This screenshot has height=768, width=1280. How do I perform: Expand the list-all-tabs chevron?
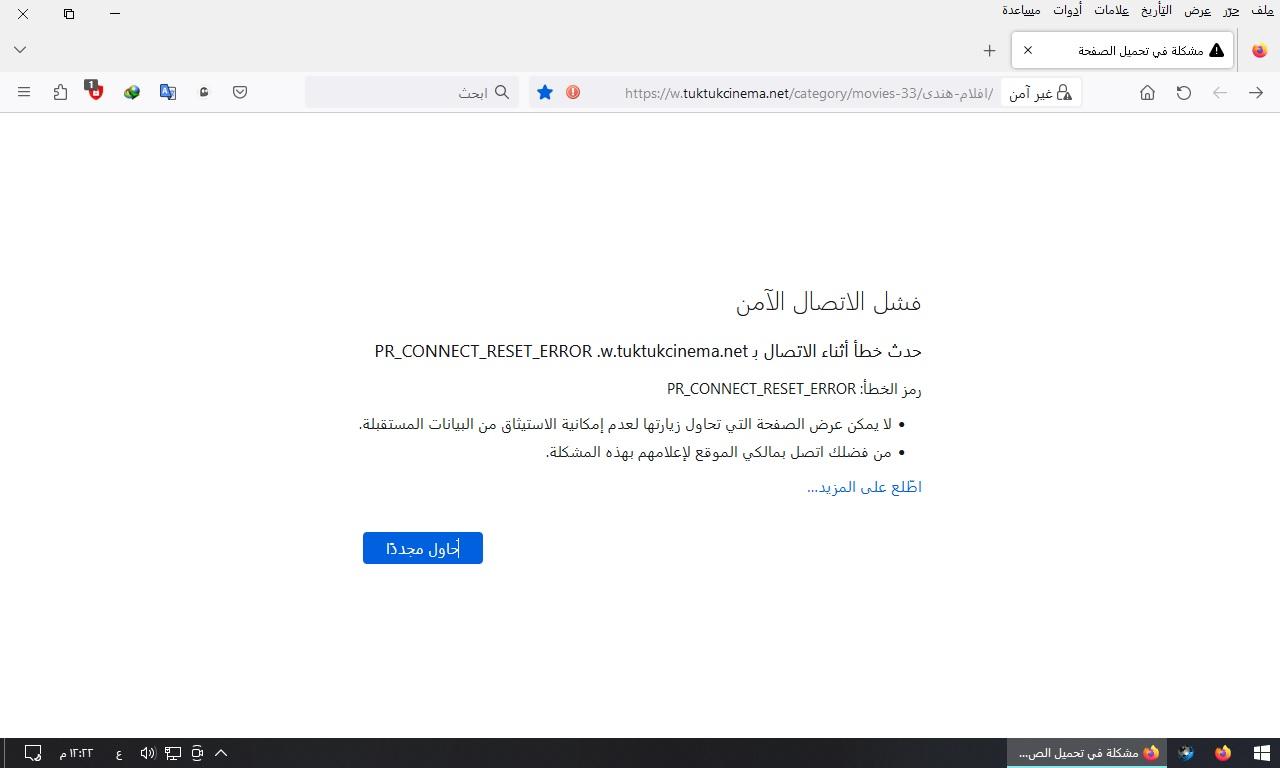tap(20, 49)
